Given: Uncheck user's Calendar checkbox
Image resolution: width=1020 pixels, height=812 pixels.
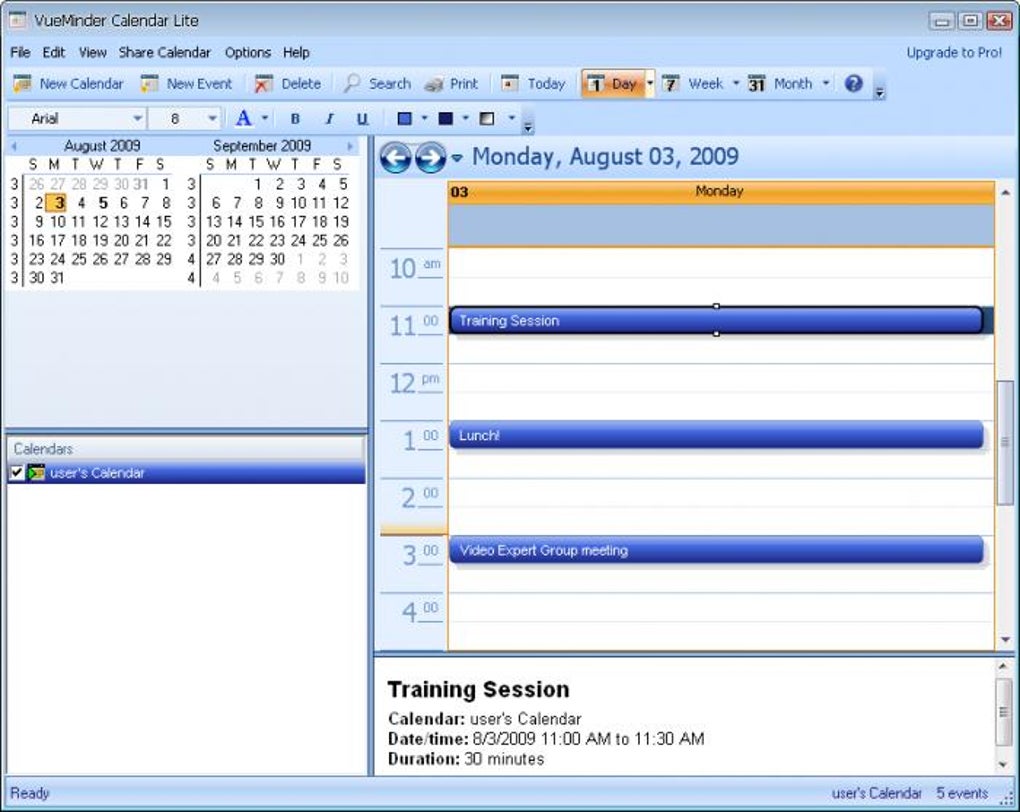Looking at the screenshot, I should (17, 473).
